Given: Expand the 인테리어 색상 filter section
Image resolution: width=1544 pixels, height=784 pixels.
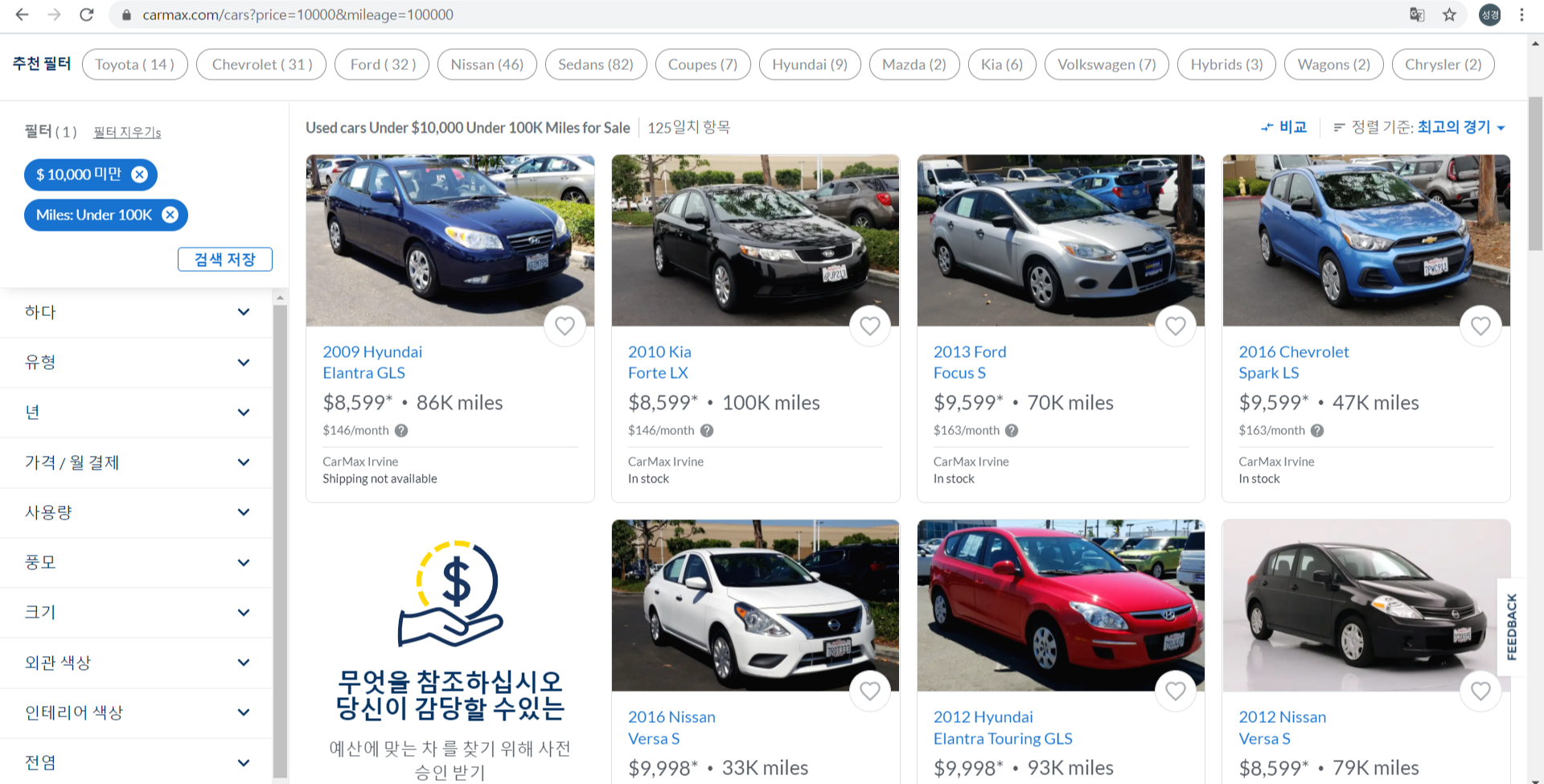Looking at the screenshot, I should (137, 712).
